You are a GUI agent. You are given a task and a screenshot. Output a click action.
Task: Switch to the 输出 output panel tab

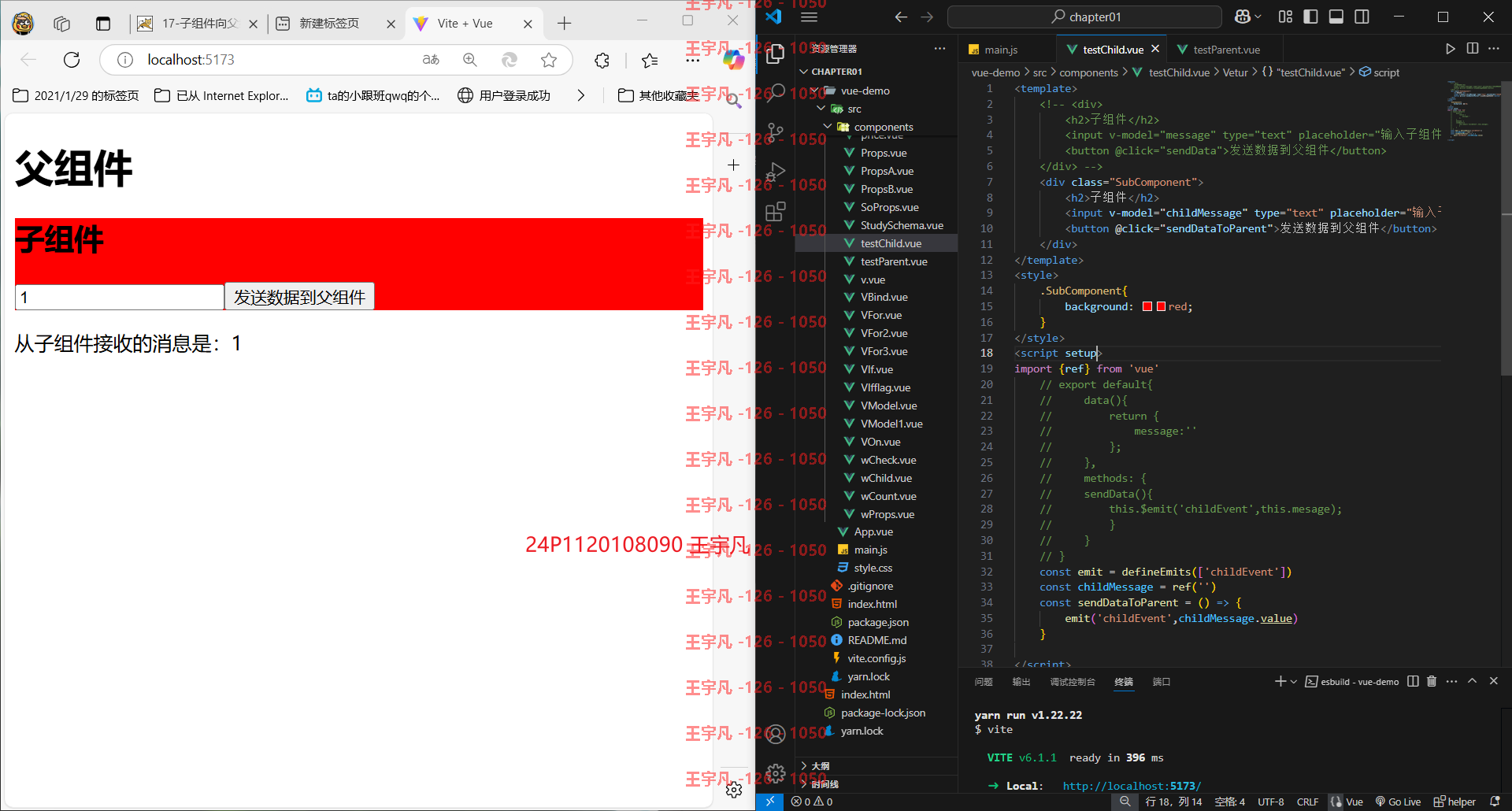tap(1021, 682)
